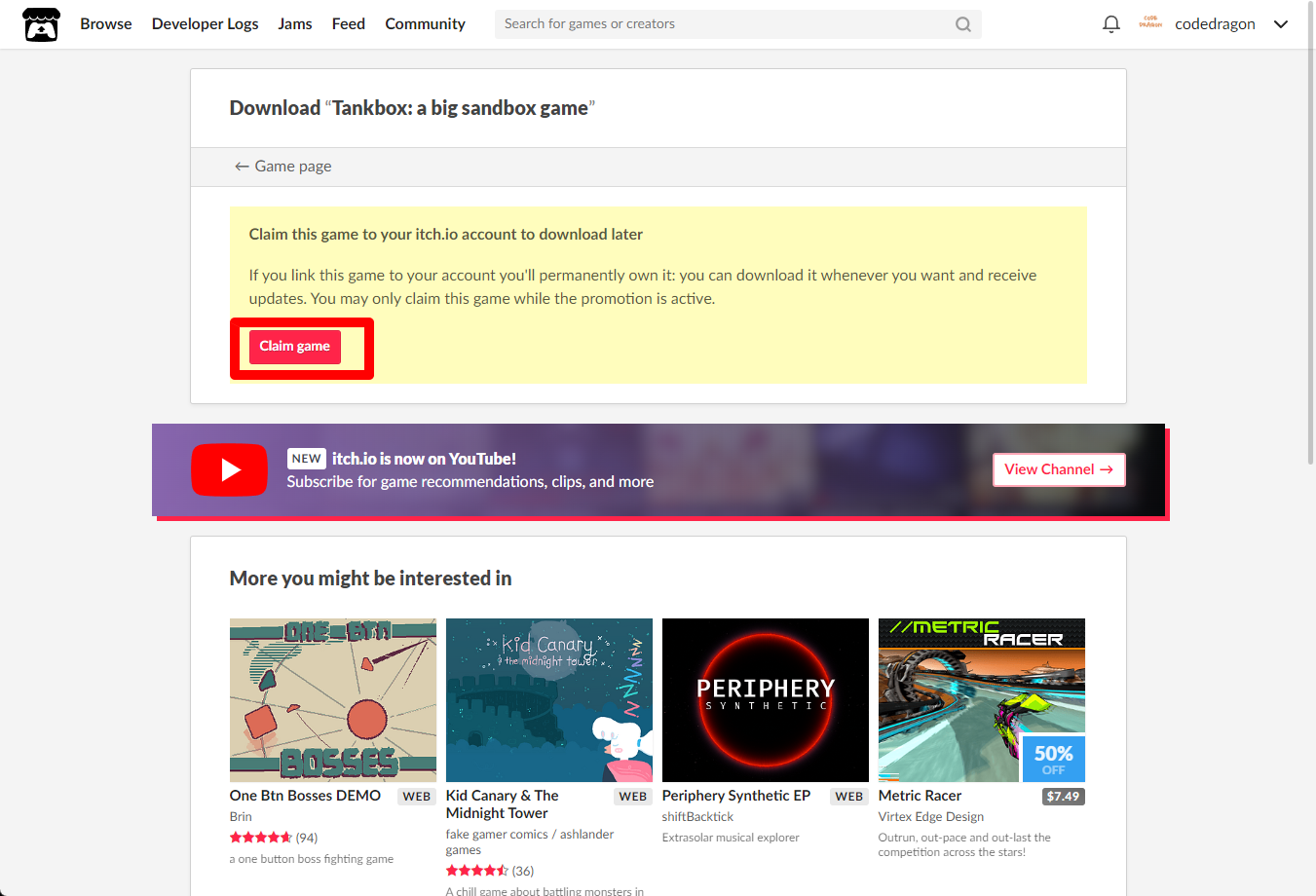Image resolution: width=1316 pixels, height=896 pixels.
Task: Open Metric Racer thumbnail
Action: [982, 700]
